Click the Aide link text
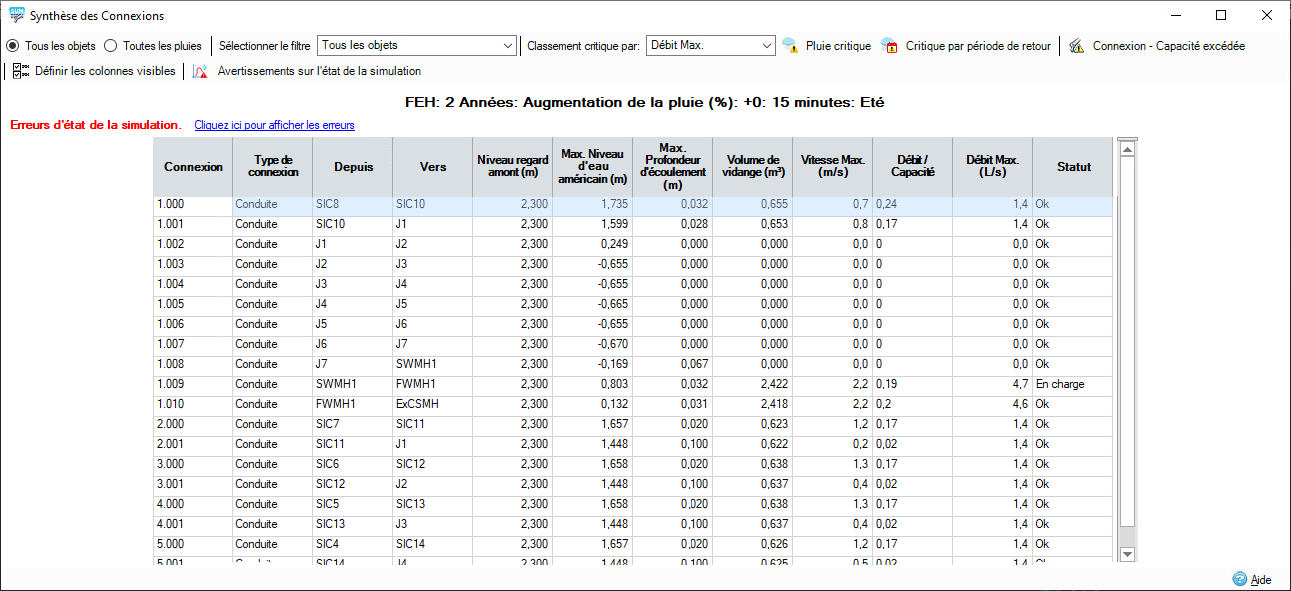Viewport: 1291px width, 591px height. coord(1261,579)
